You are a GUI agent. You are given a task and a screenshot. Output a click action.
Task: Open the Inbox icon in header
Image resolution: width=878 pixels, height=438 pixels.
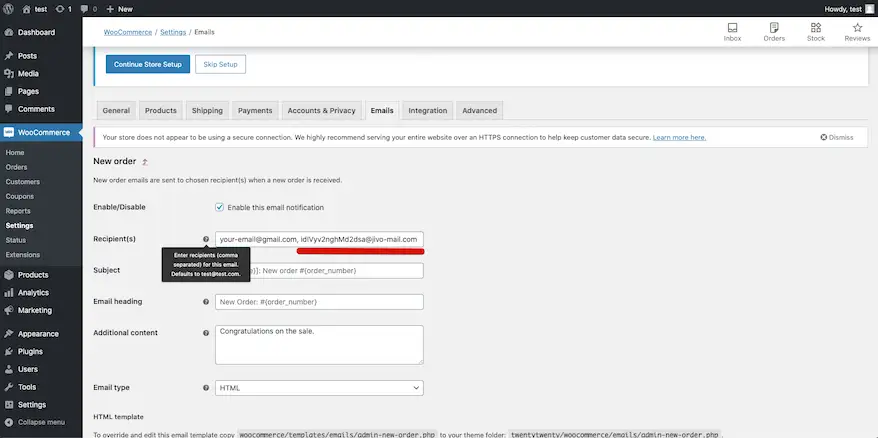732,31
